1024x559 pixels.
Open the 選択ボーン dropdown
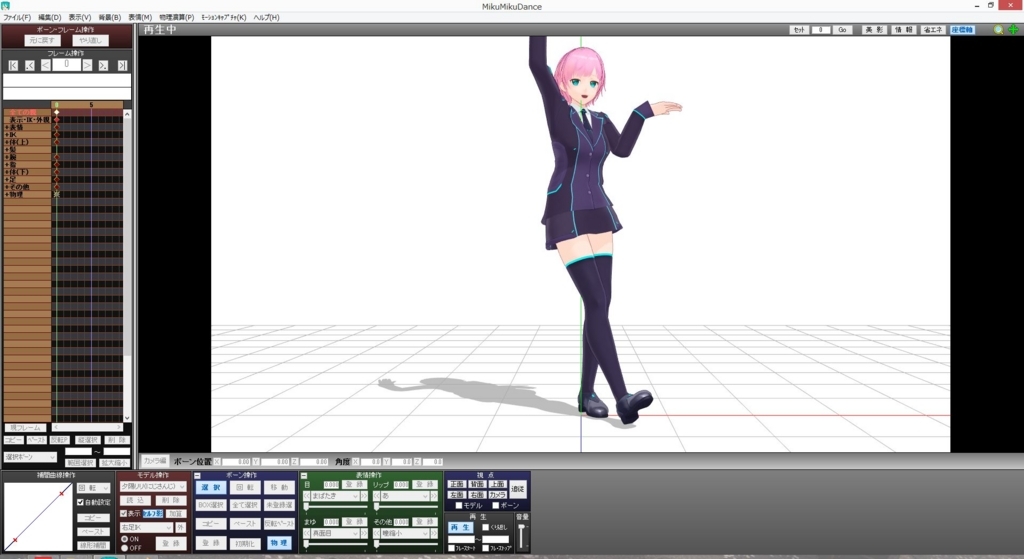click(31, 457)
